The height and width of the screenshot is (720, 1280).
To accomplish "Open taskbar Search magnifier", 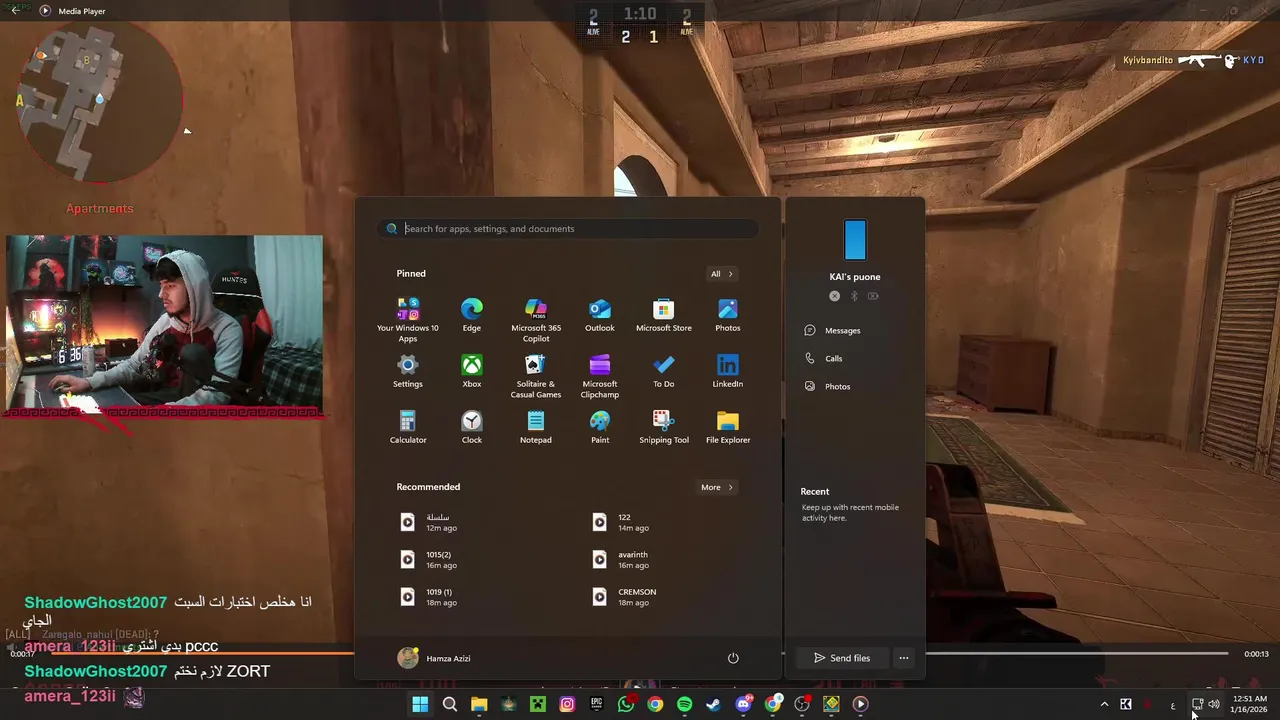I will (450, 704).
